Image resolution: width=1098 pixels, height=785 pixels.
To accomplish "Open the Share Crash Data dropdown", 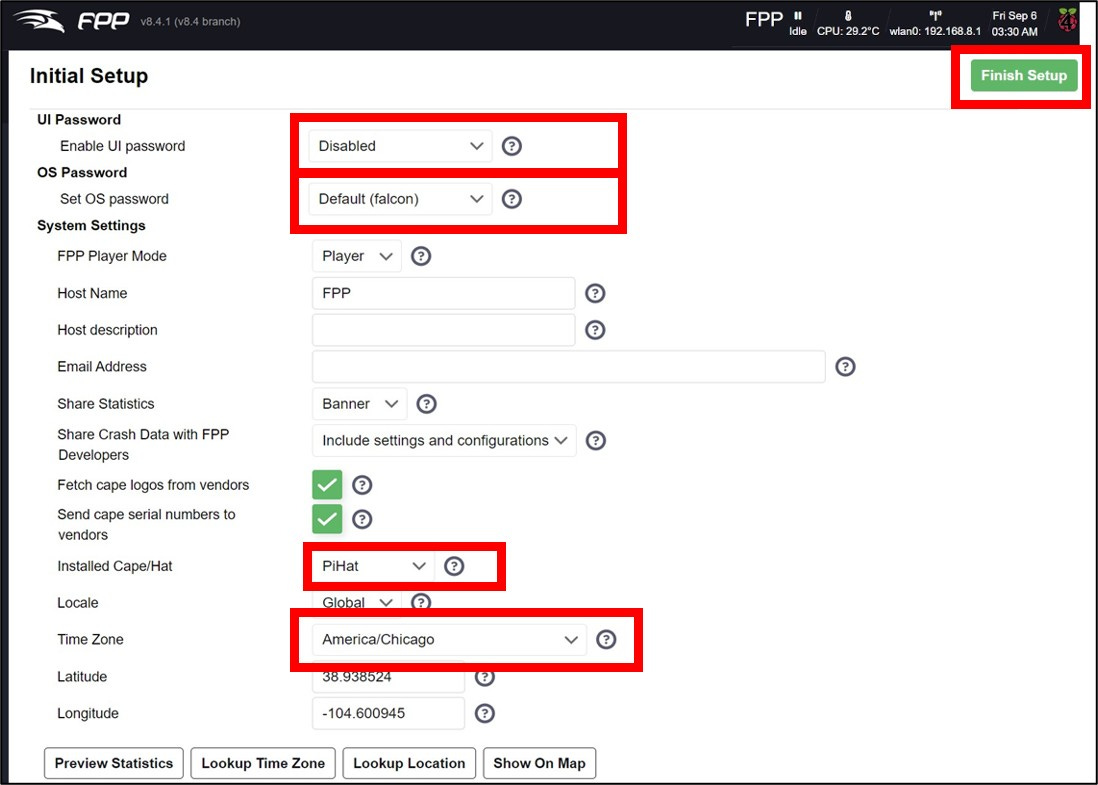I will click(444, 440).
